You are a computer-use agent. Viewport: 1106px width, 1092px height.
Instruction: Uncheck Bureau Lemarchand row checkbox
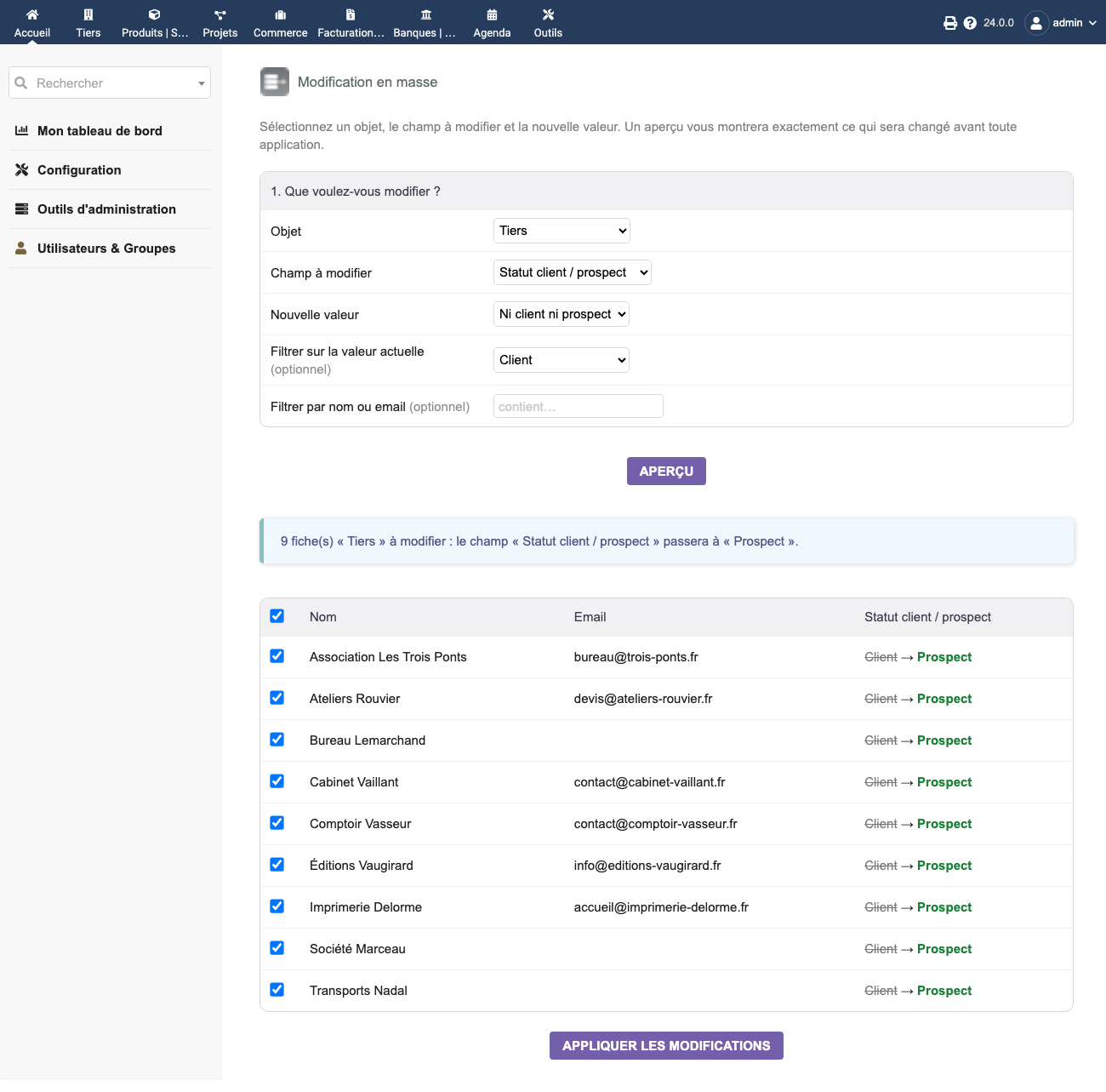coord(277,739)
